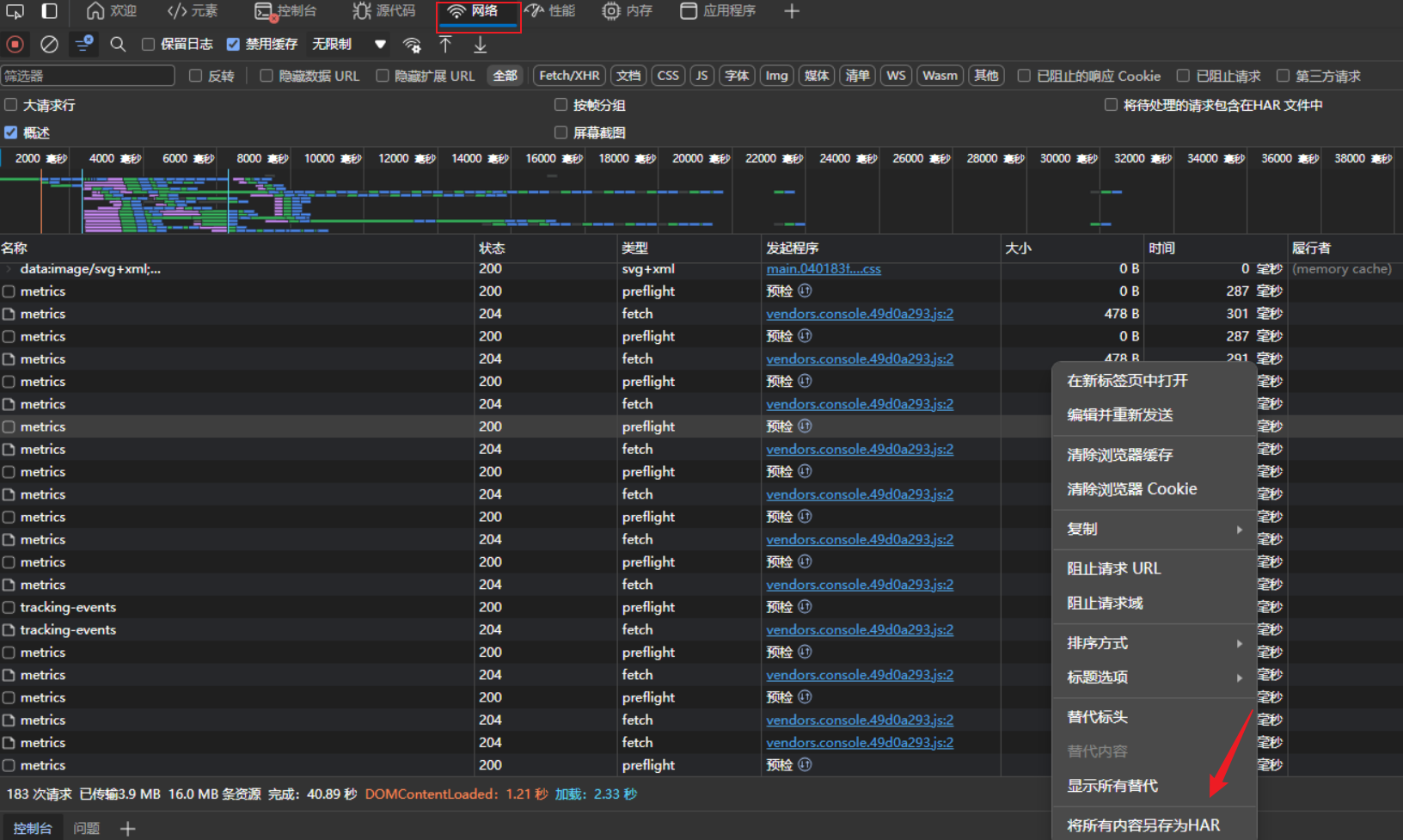This screenshot has height=840, width=1403.
Task: Enable the 大请求行 checkbox
Action: (x=11, y=105)
